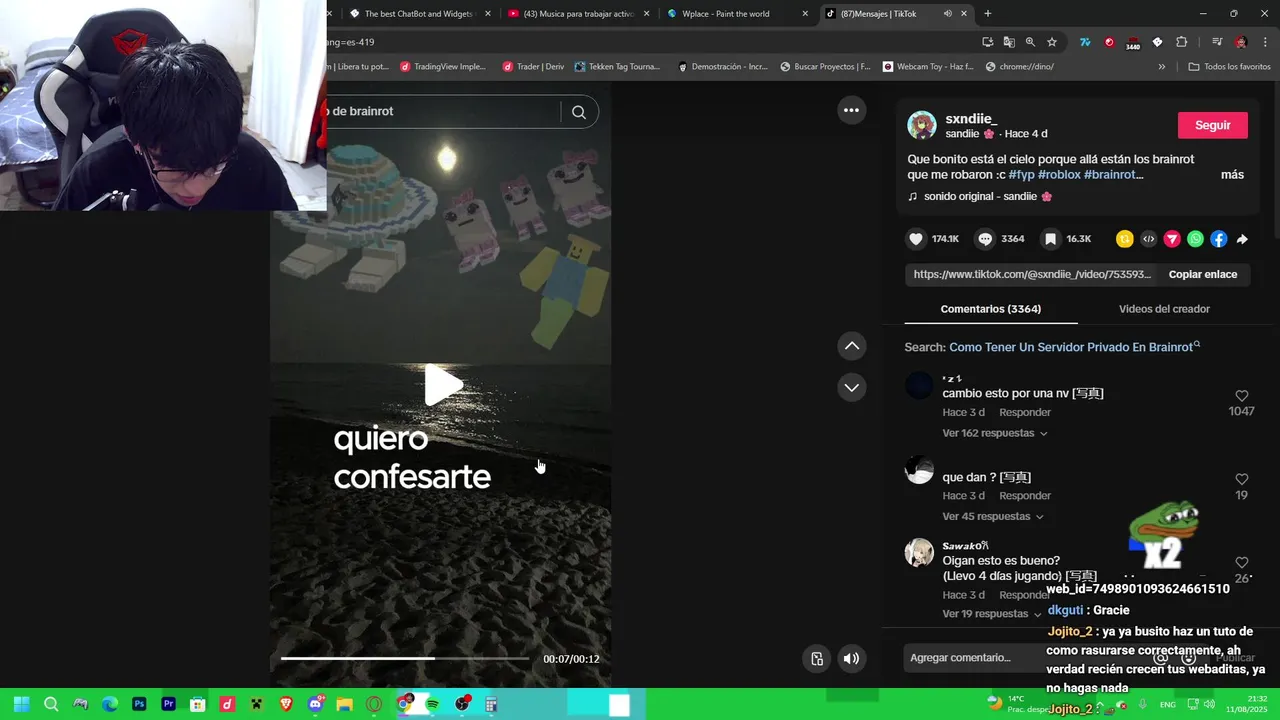Open the sxndiie_ username link

pyautogui.click(x=971, y=119)
